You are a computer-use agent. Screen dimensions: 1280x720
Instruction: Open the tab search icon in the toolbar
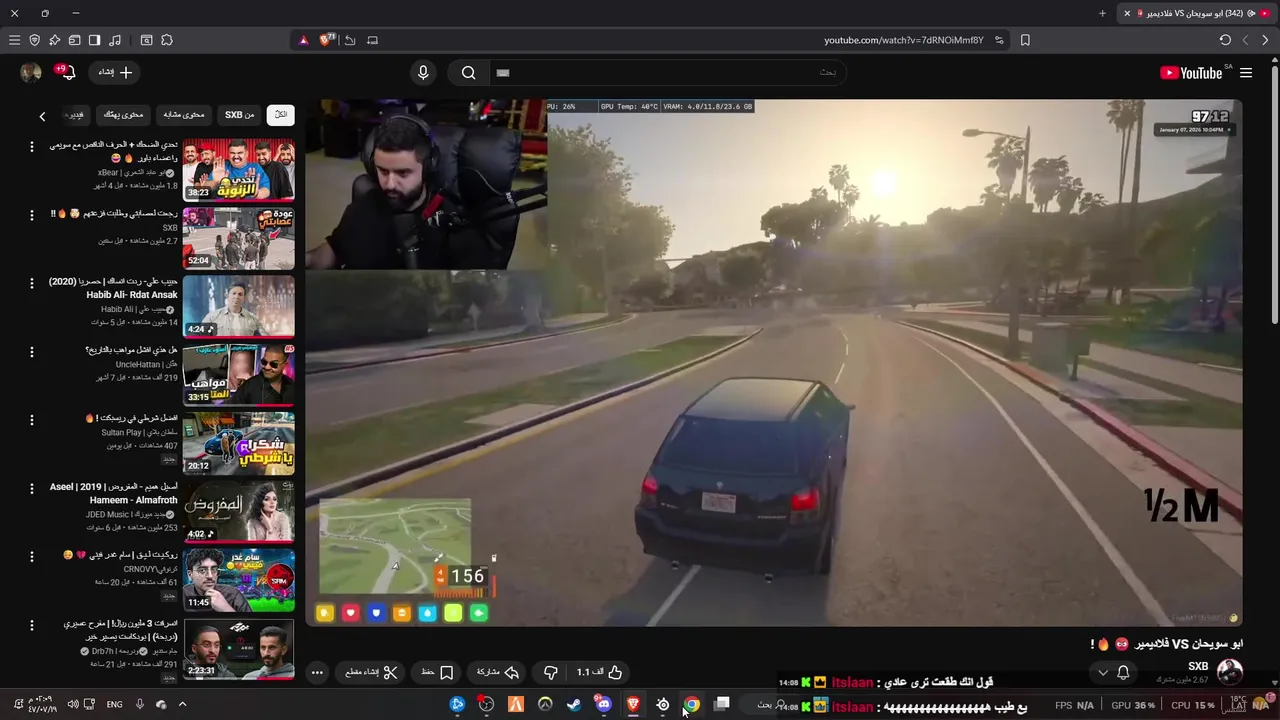click(x=146, y=40)
